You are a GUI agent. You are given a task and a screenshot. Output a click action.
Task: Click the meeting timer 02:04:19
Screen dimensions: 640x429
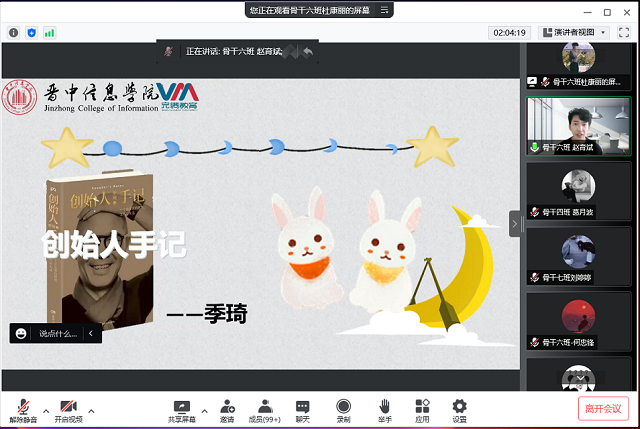[x=509, y=33]
